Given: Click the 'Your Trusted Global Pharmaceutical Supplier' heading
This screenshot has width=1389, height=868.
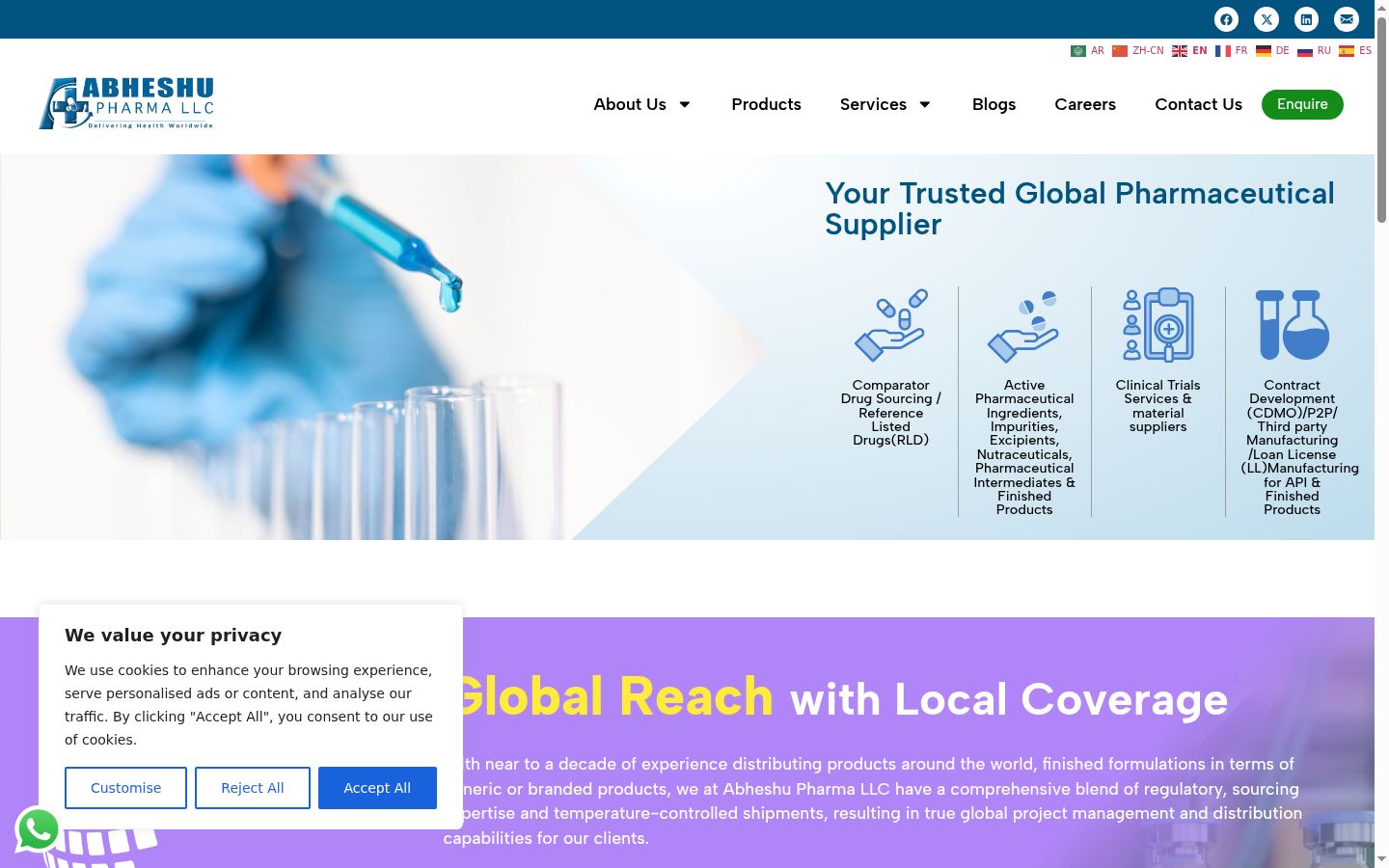Looking at the screenshot, I should (x=1079, y=208).
